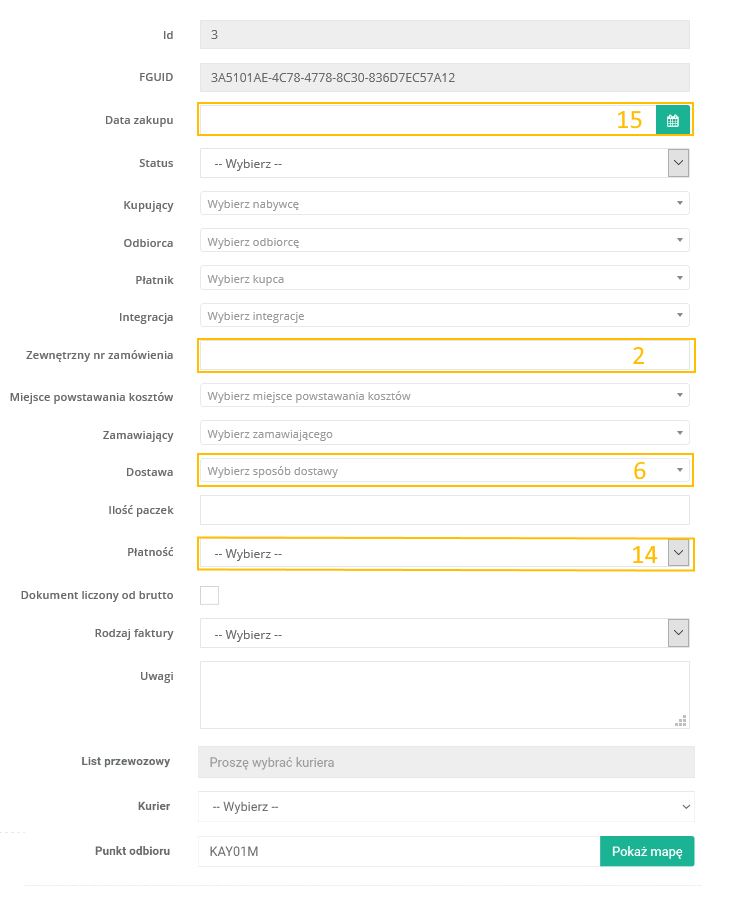Open the Zamawiający selector
Image resolution: width=756 pixels, height=900 pixels.
[x=445, y=434]
